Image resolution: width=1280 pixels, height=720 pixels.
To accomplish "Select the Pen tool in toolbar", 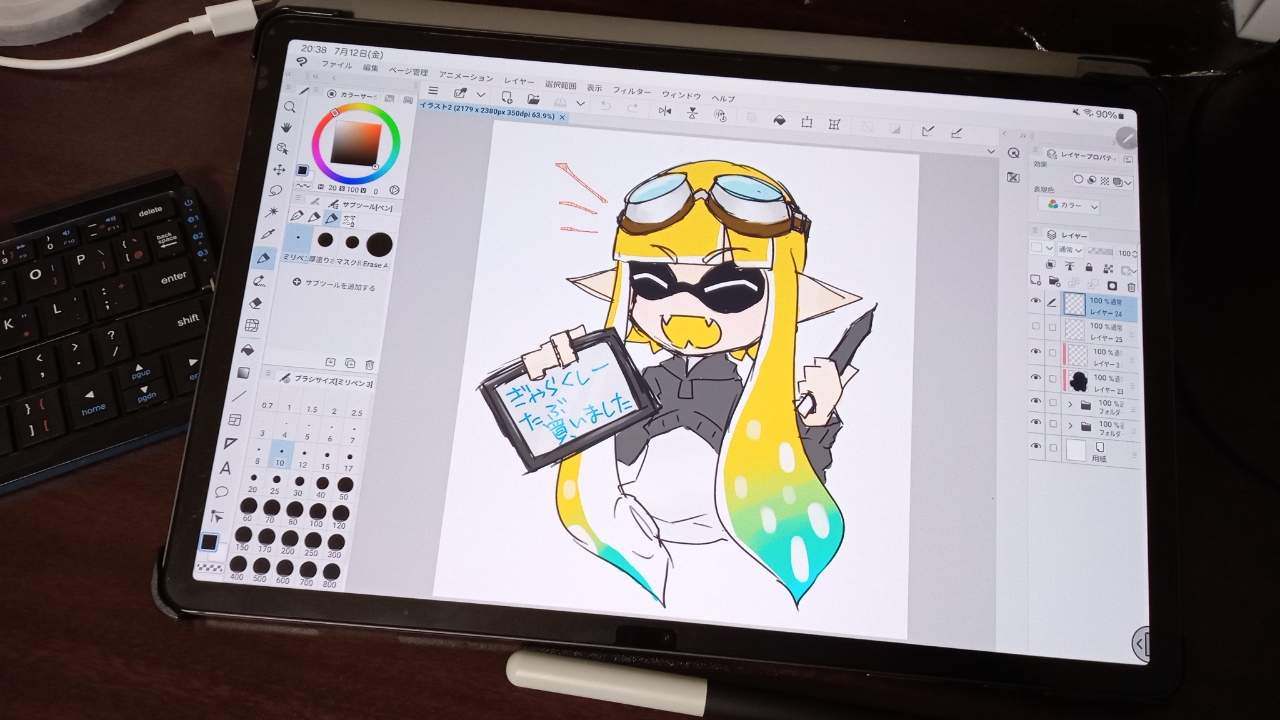I will point(264,257).
